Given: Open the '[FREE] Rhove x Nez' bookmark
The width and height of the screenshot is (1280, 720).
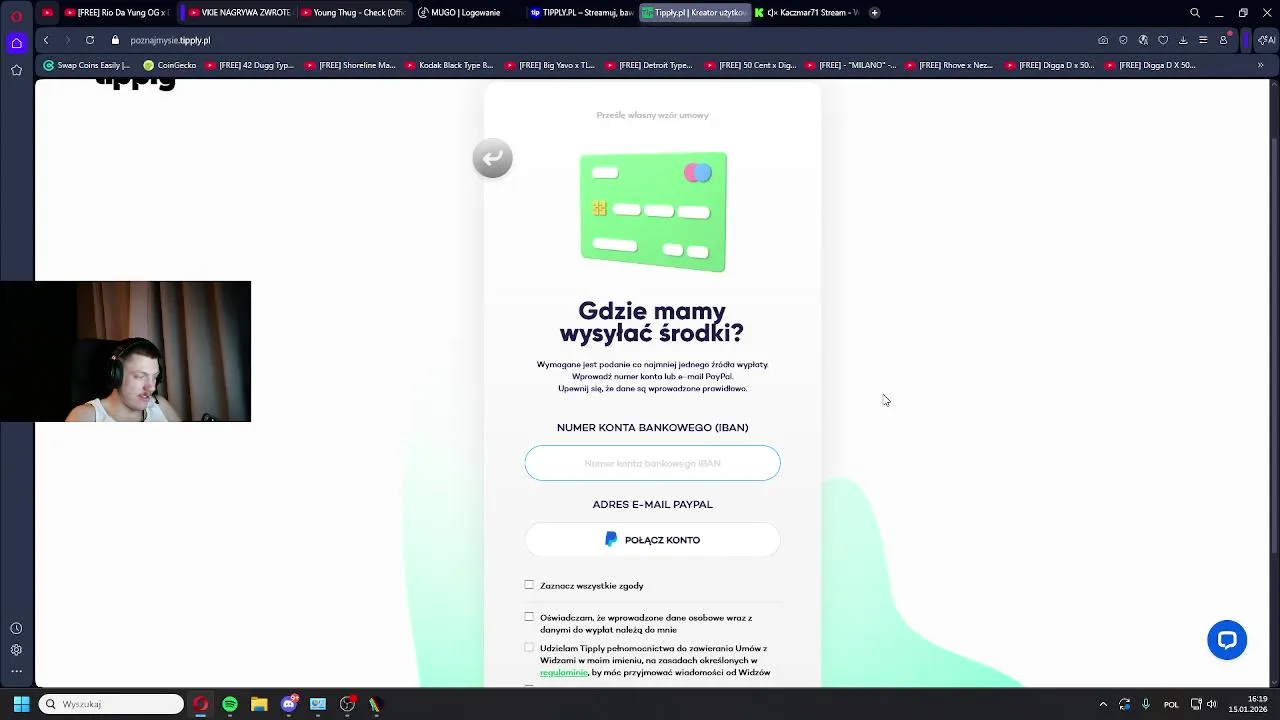Looking at the screenshot, I should [949, 65].
